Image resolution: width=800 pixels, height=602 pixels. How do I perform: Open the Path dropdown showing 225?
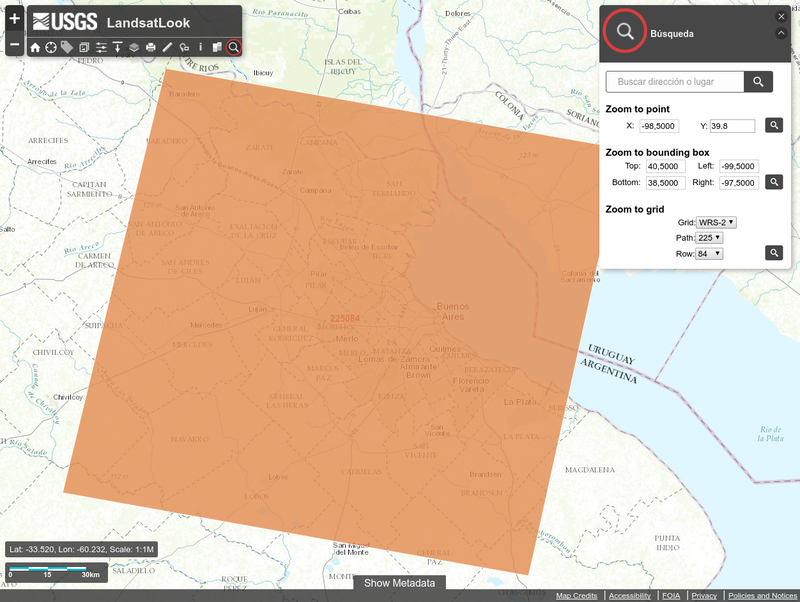tap(709, 238)
